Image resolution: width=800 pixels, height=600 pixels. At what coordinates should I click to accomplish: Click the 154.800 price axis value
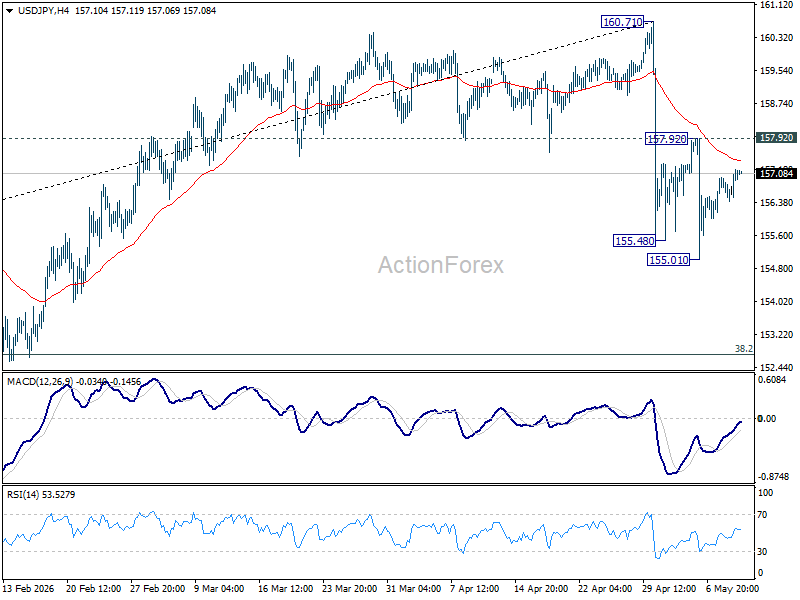[777, 269]
